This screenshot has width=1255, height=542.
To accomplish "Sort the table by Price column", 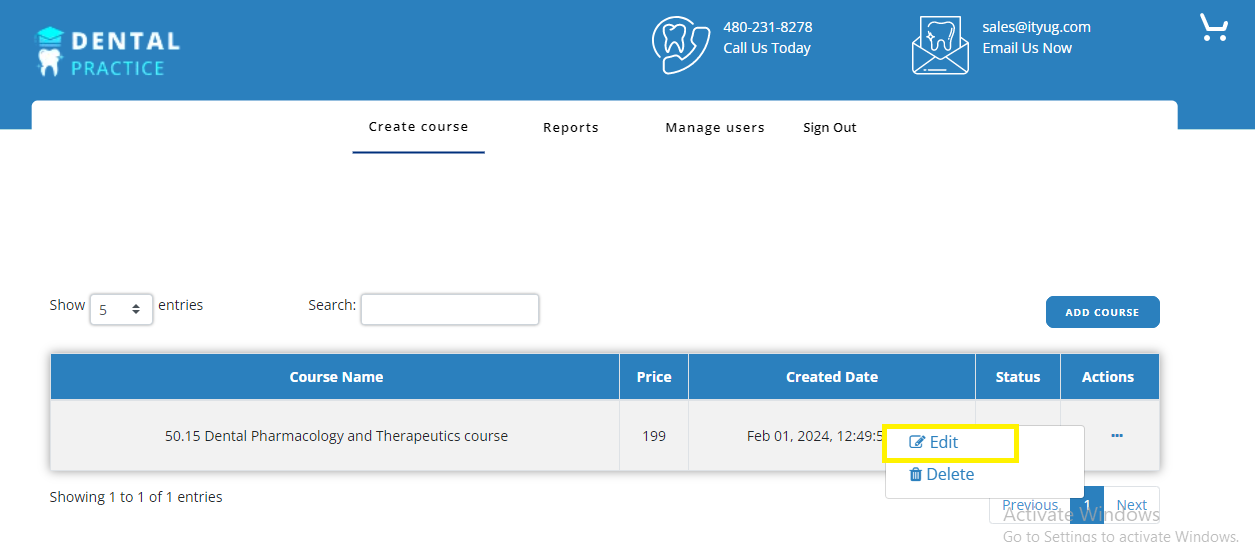I will (x=654, y=377).
